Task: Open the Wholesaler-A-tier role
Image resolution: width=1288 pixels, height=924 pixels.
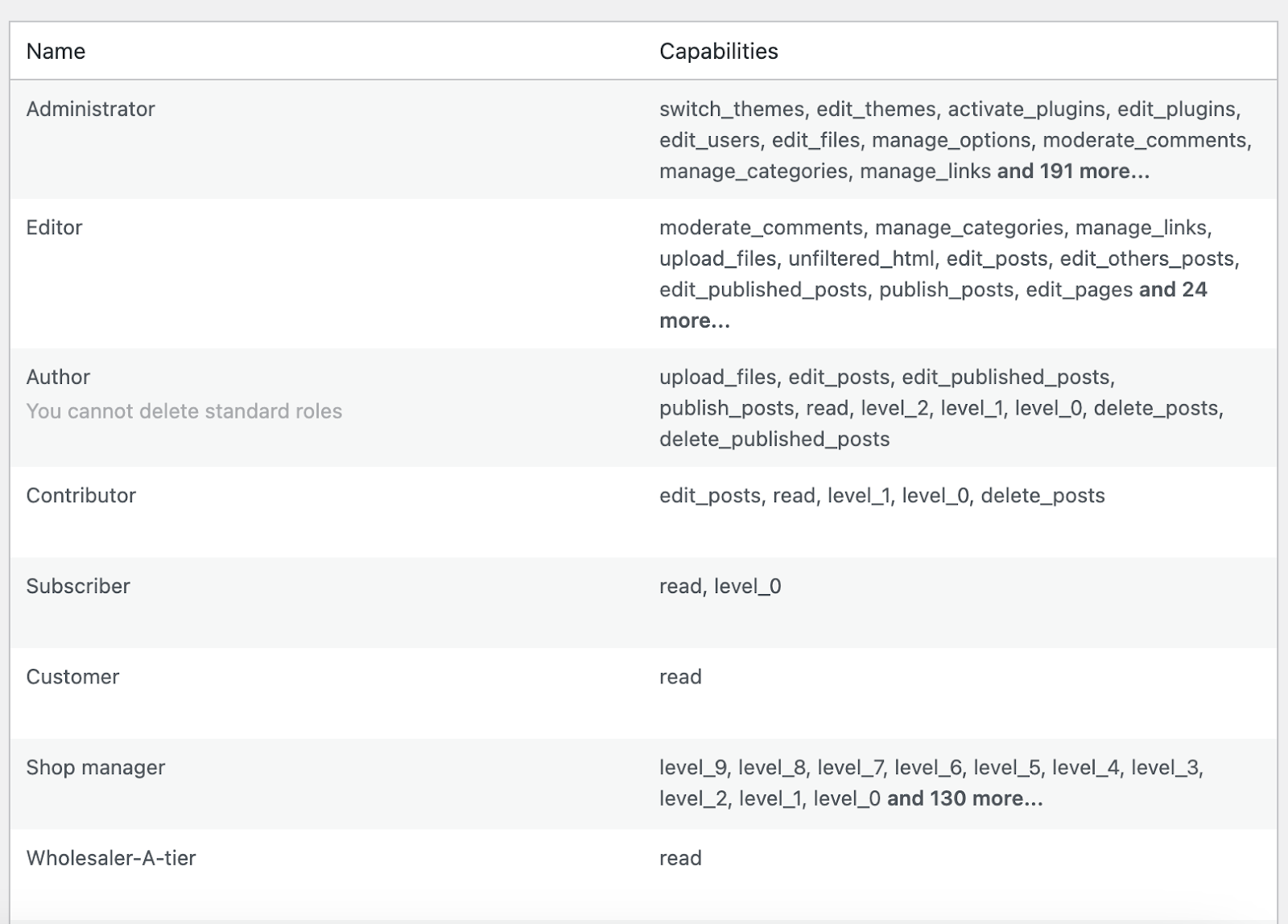Action: coord(111,858)
